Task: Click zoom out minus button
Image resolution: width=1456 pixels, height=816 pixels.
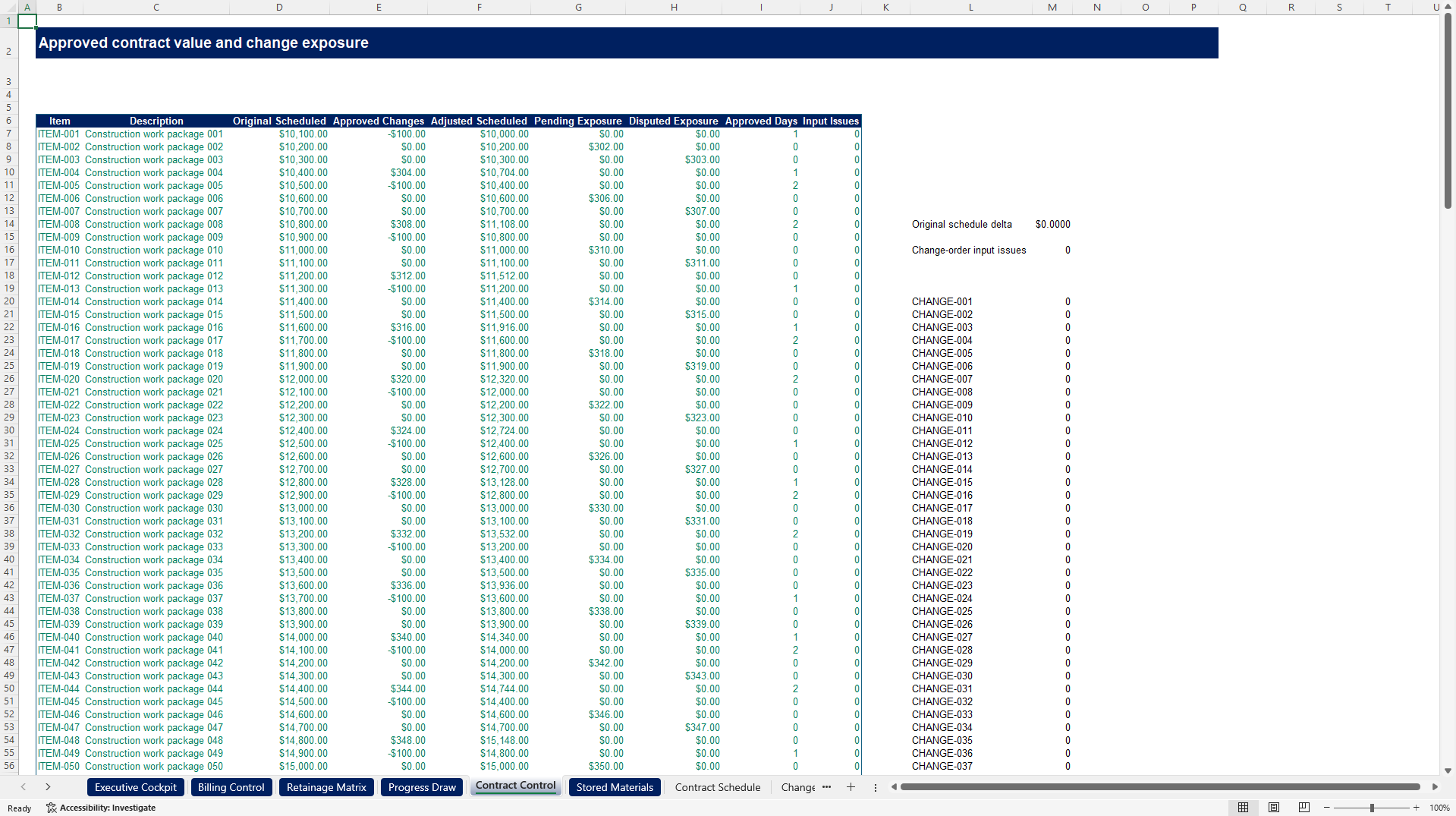Action: 1326,808
